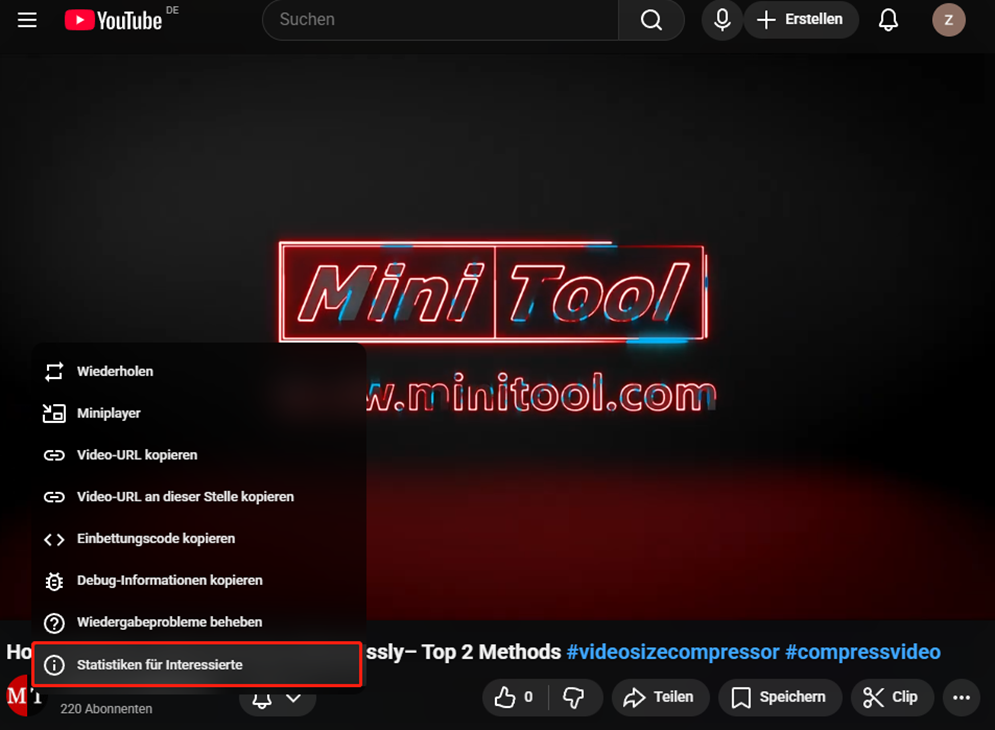Viewport: 995px width, 730px height.
Task: Toggle Wiederholen loop option
Action: point(115,372)
